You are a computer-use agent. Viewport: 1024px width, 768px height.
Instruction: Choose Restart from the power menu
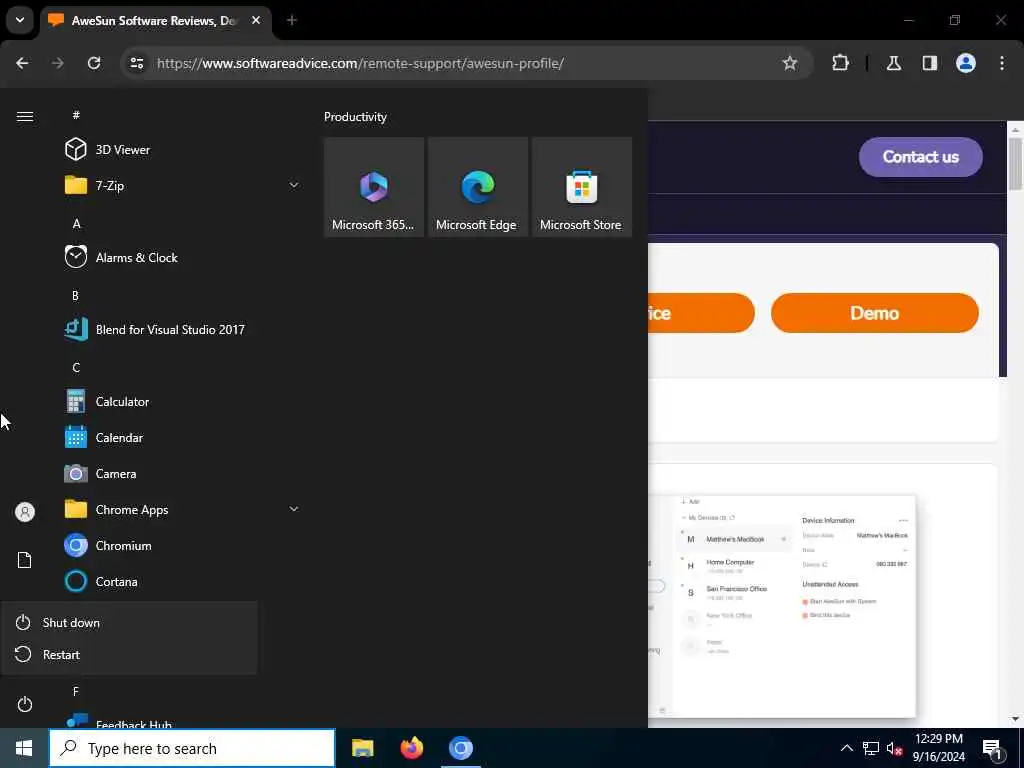click(x=129, y=654)
